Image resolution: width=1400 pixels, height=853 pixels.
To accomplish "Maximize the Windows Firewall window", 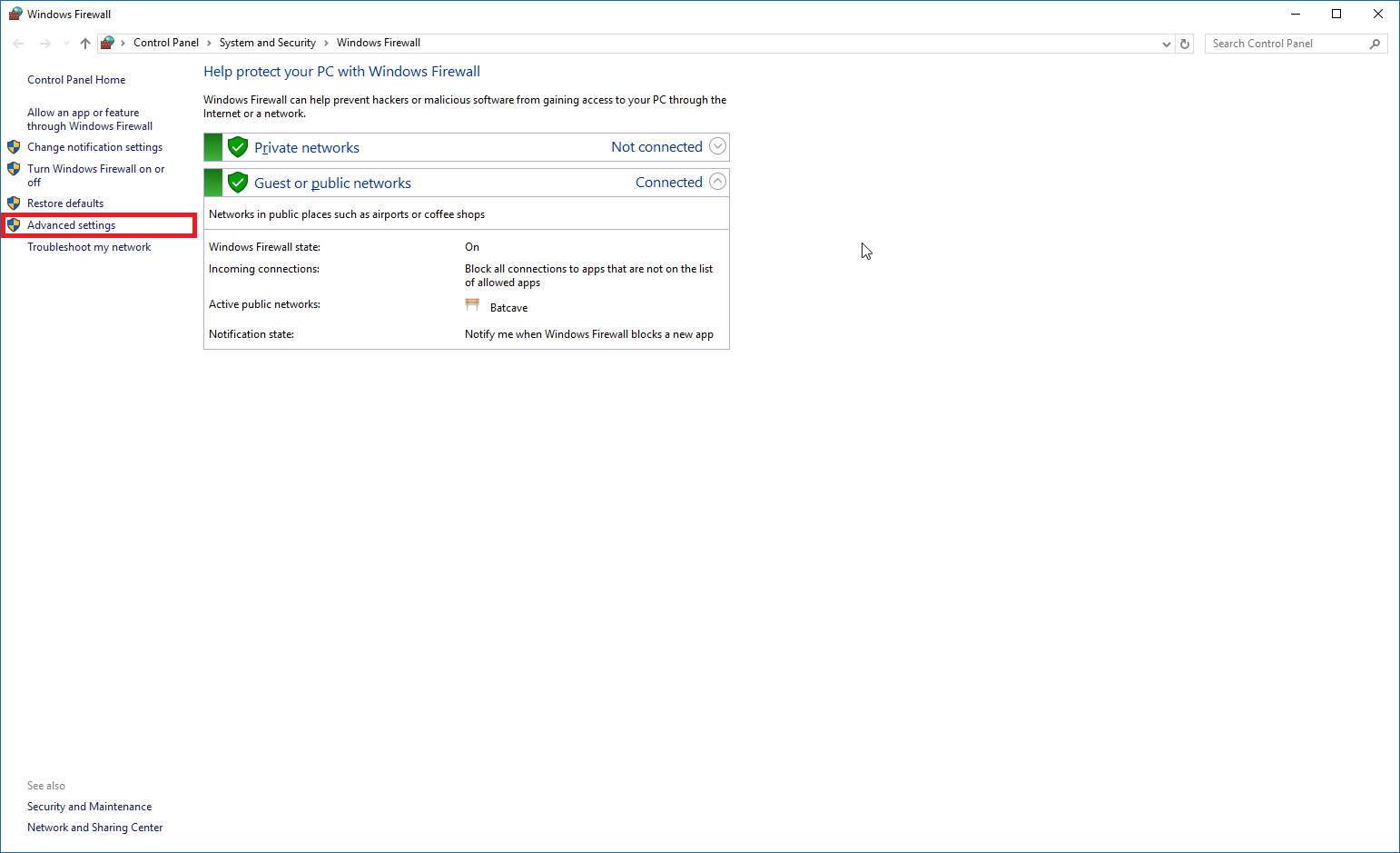I will point(1336,14).
